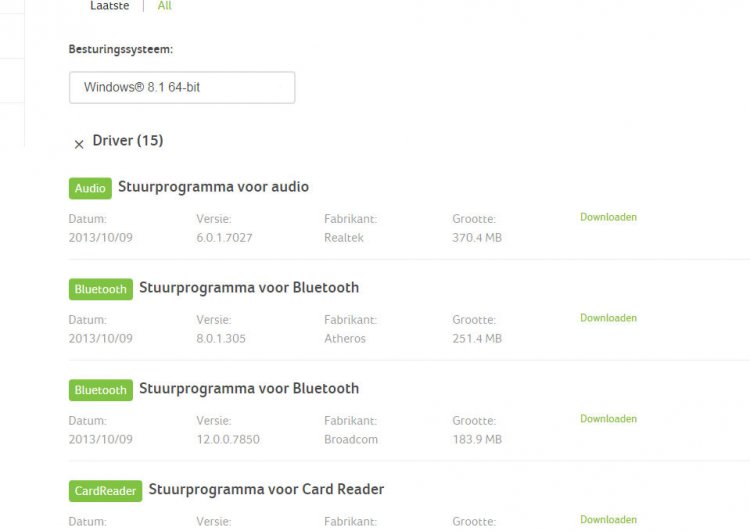Download the Card Reader driver
Screen dimensions: 750x531
608,520
